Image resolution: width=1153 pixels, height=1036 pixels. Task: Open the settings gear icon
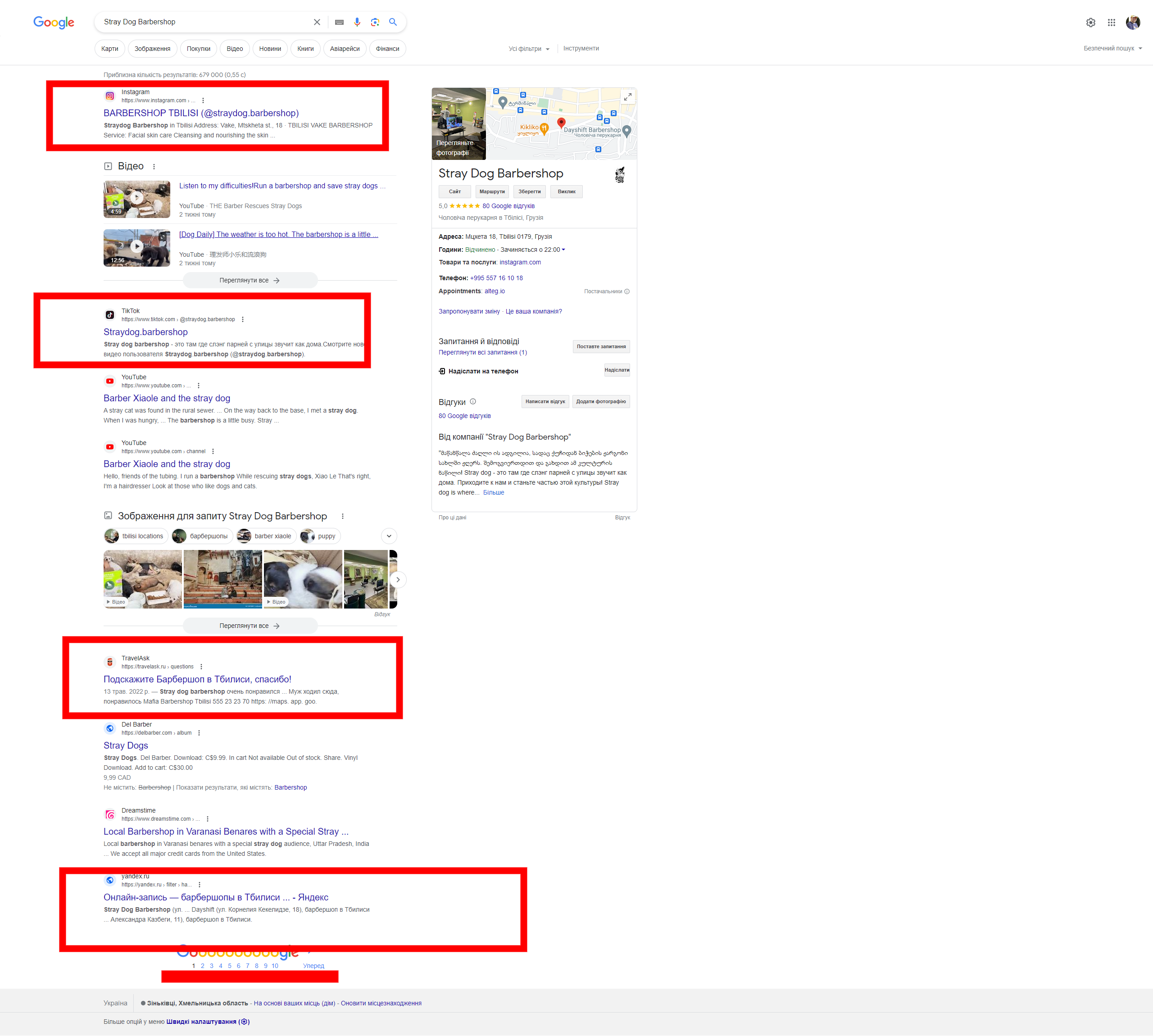pos(1090,22)
